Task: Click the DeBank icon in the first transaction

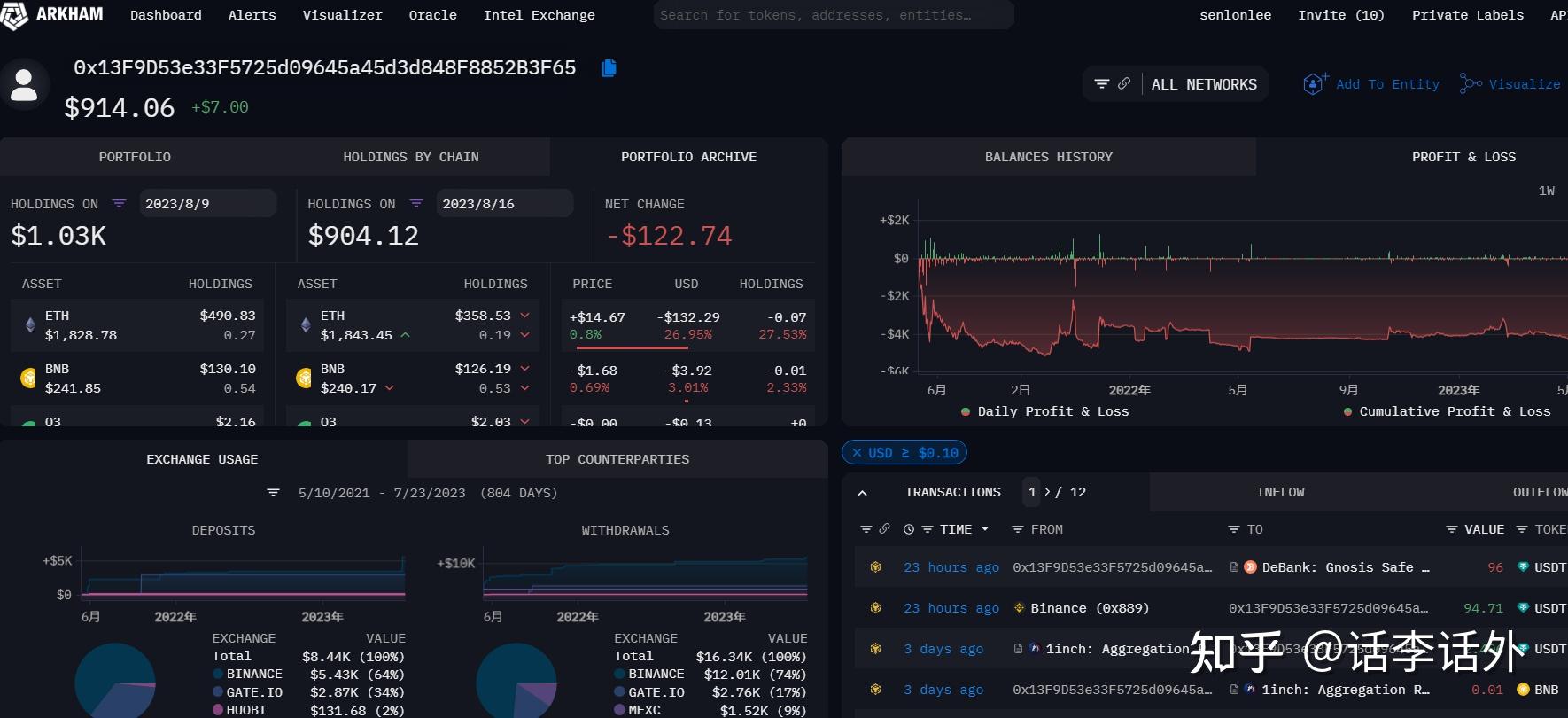Action: click(x=1250, y=567)
